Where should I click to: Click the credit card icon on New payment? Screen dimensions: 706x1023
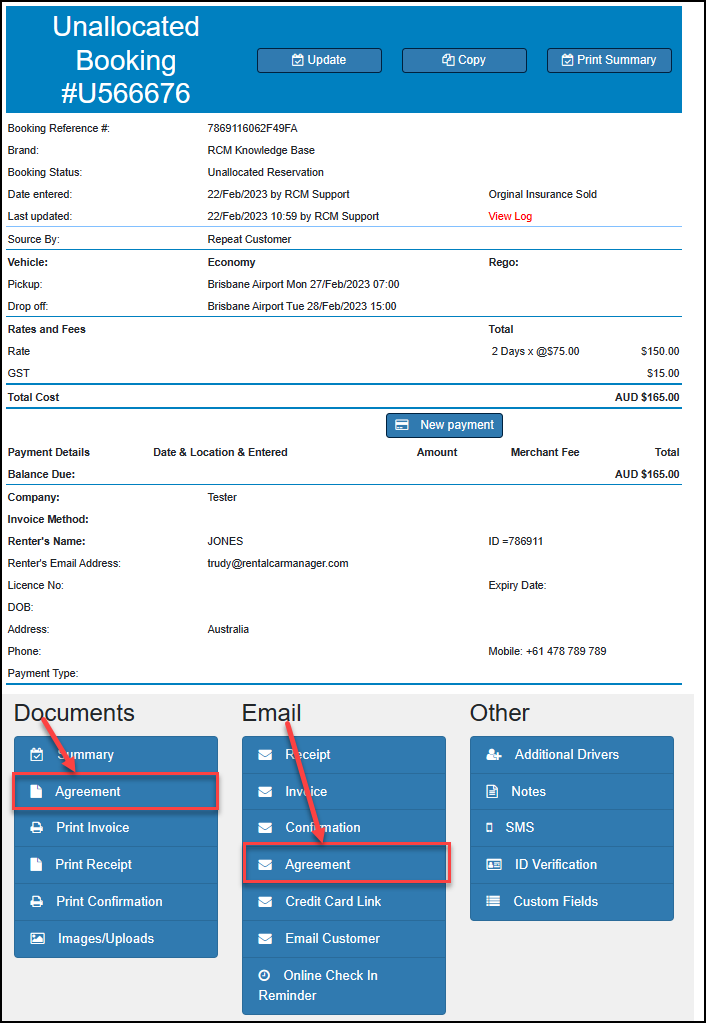pyautogui.click(x=402, y=425)
